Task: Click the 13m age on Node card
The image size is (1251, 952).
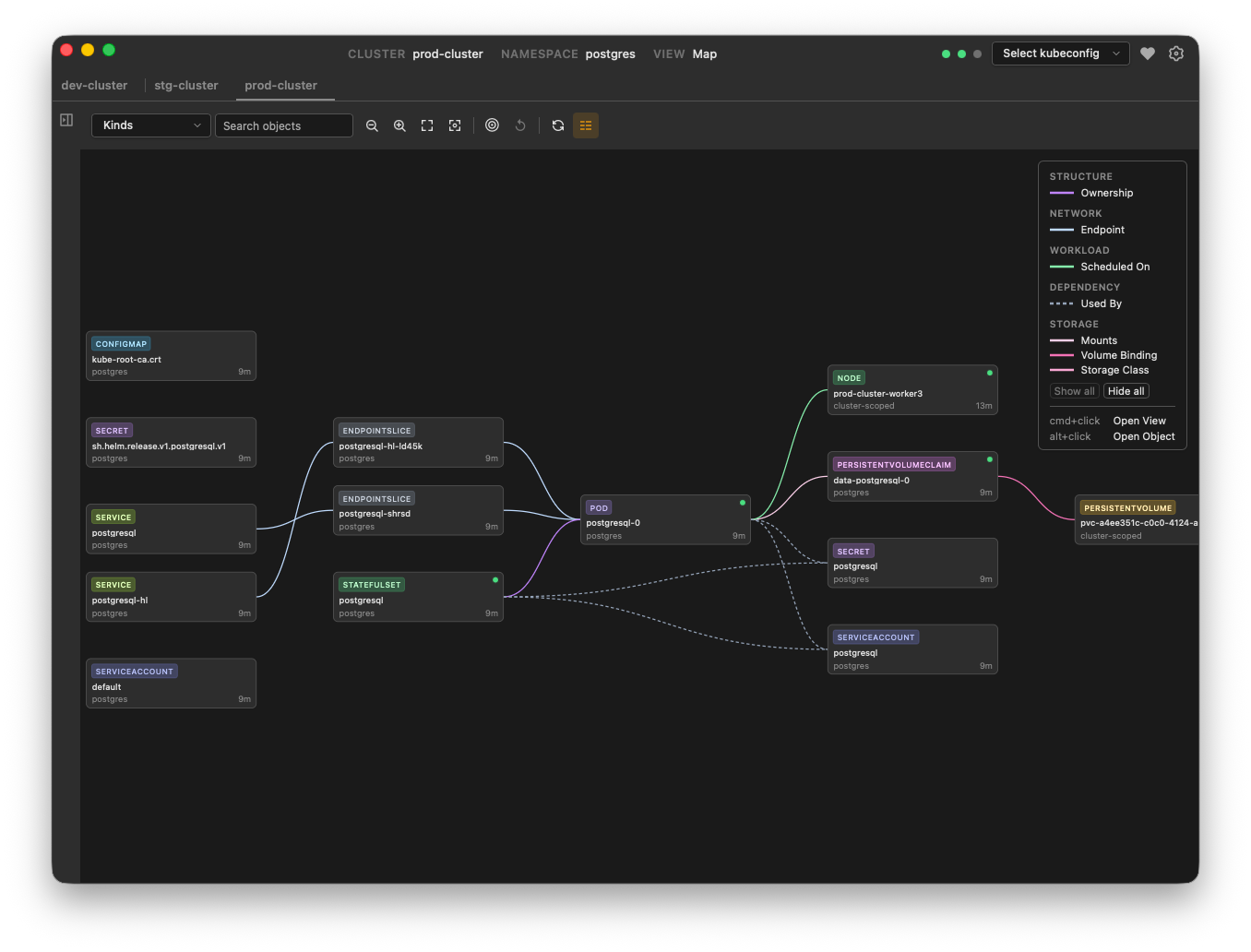Action: [x=983, y=406]
